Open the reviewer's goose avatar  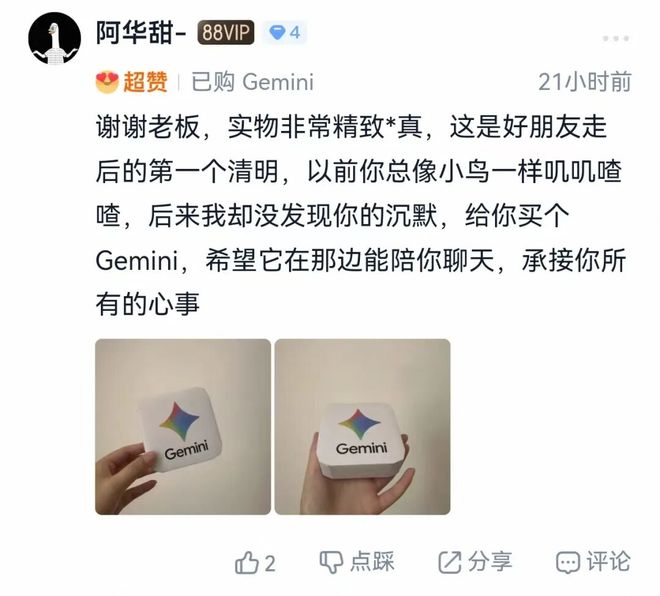click(x=54, y=38)
